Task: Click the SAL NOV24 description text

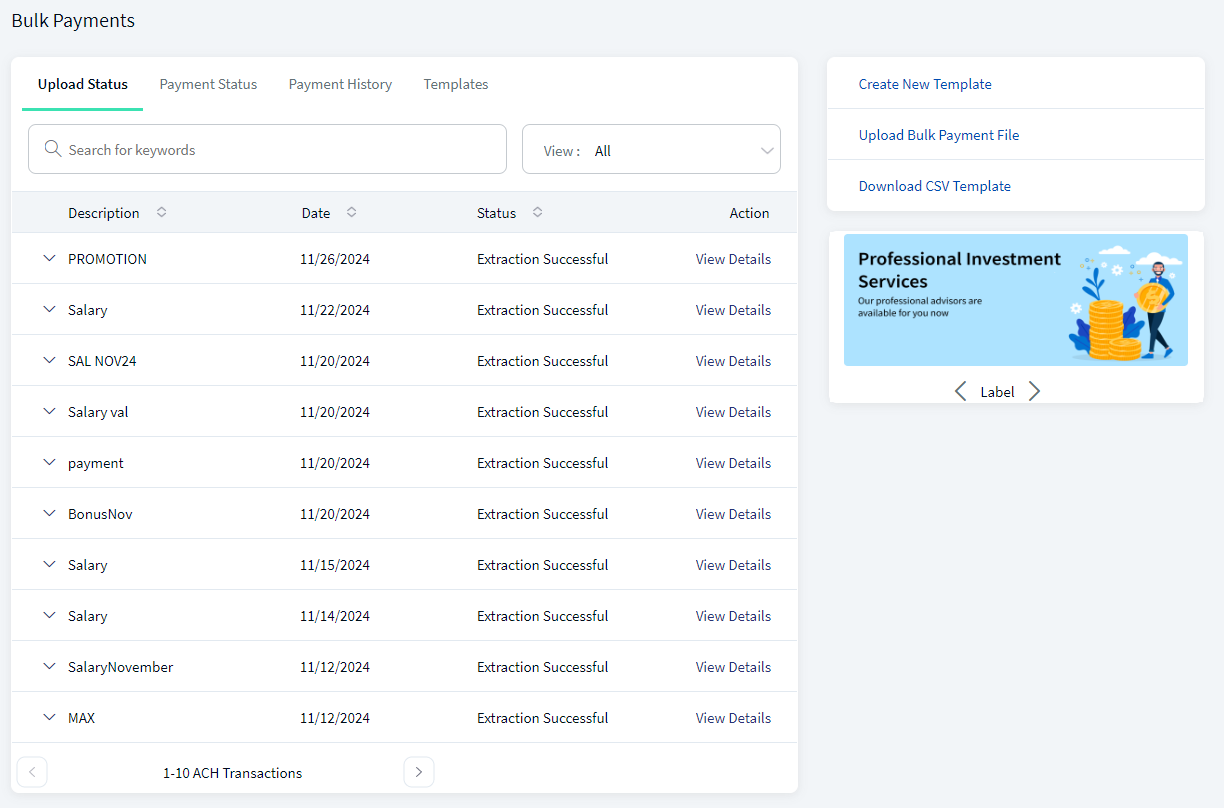Action: pyautogui.click(x=102, y=361)
